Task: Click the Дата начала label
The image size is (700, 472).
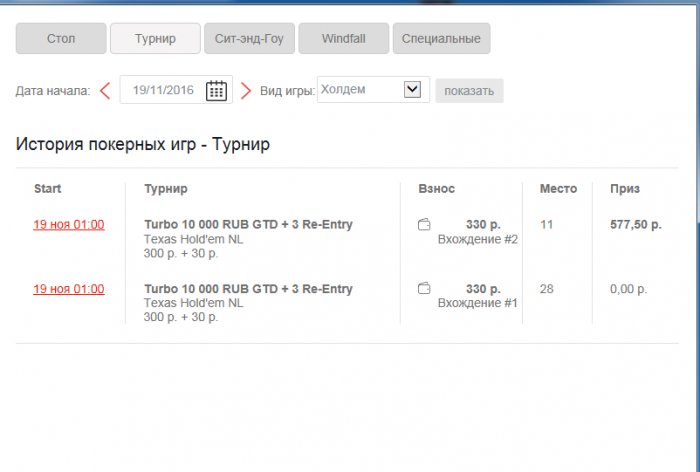Action: 53,91
